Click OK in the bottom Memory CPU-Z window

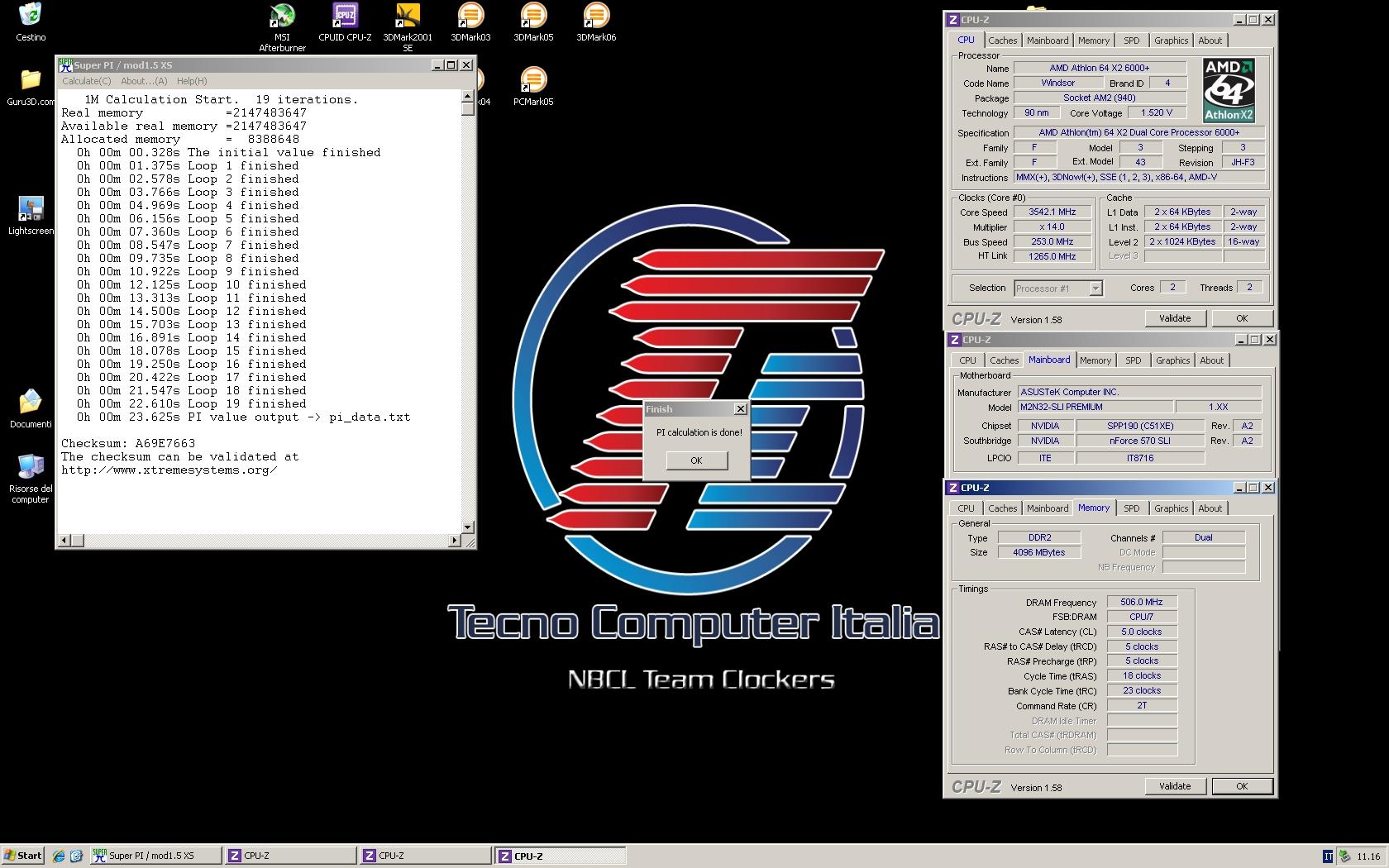click(1242, 786)
